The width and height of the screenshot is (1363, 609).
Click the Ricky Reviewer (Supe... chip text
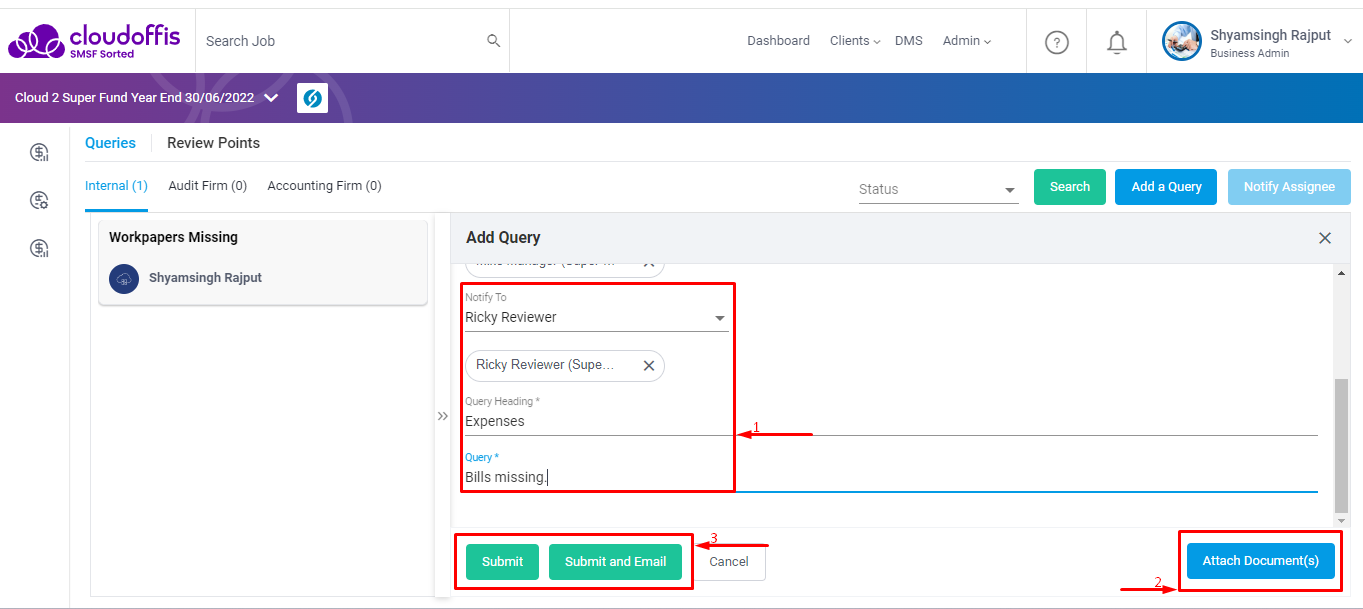[x=545, y=365]
